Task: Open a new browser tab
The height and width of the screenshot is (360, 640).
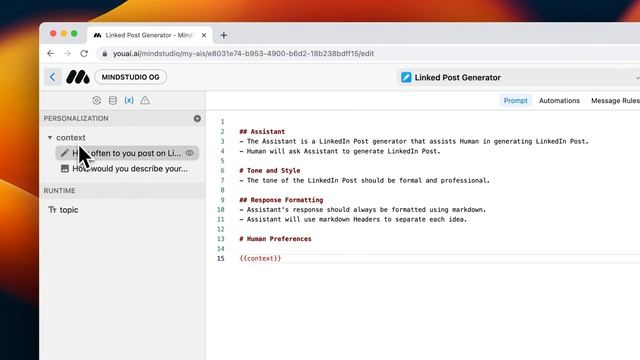Action: (224, 35)
